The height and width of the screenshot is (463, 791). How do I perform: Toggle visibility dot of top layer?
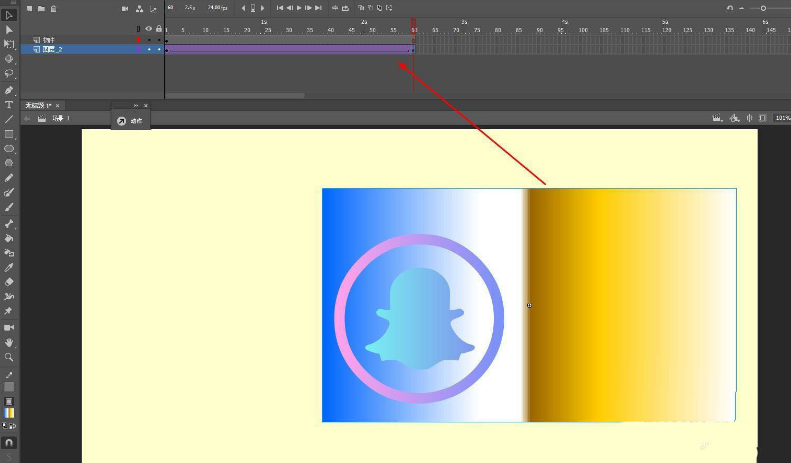click(x=149, y=40)
